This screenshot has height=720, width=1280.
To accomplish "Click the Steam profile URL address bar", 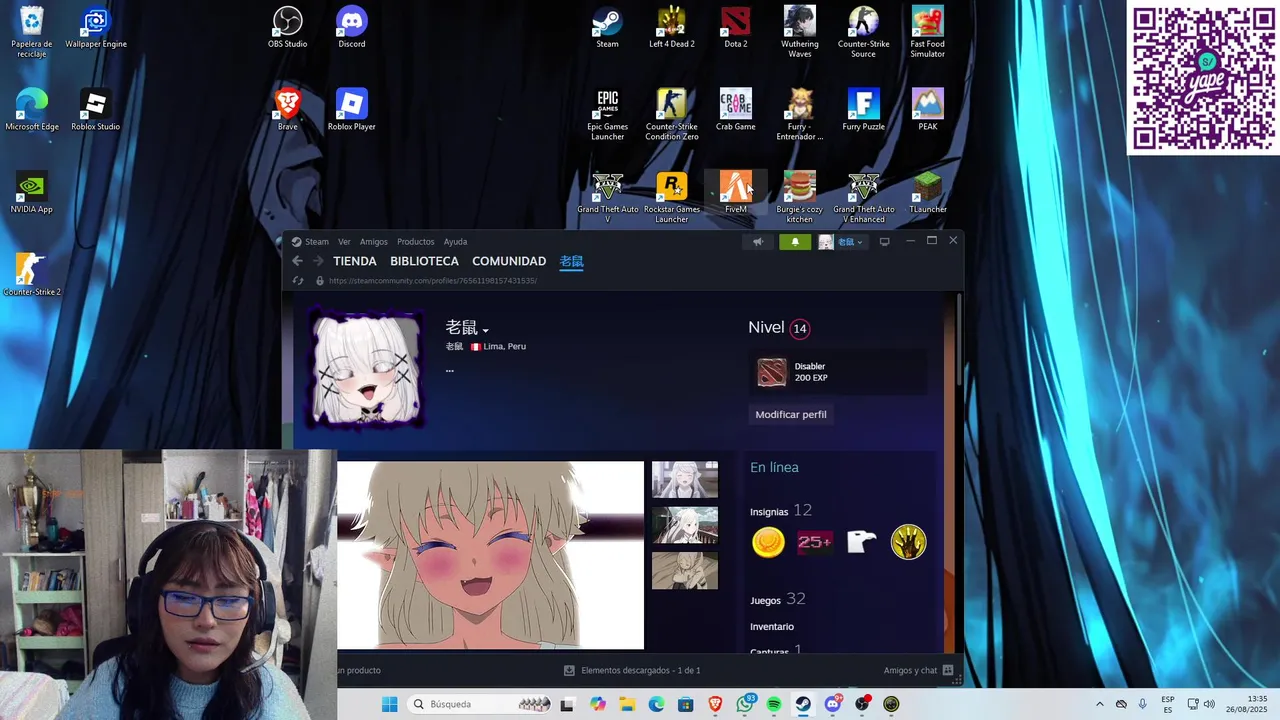I will 433,281.
